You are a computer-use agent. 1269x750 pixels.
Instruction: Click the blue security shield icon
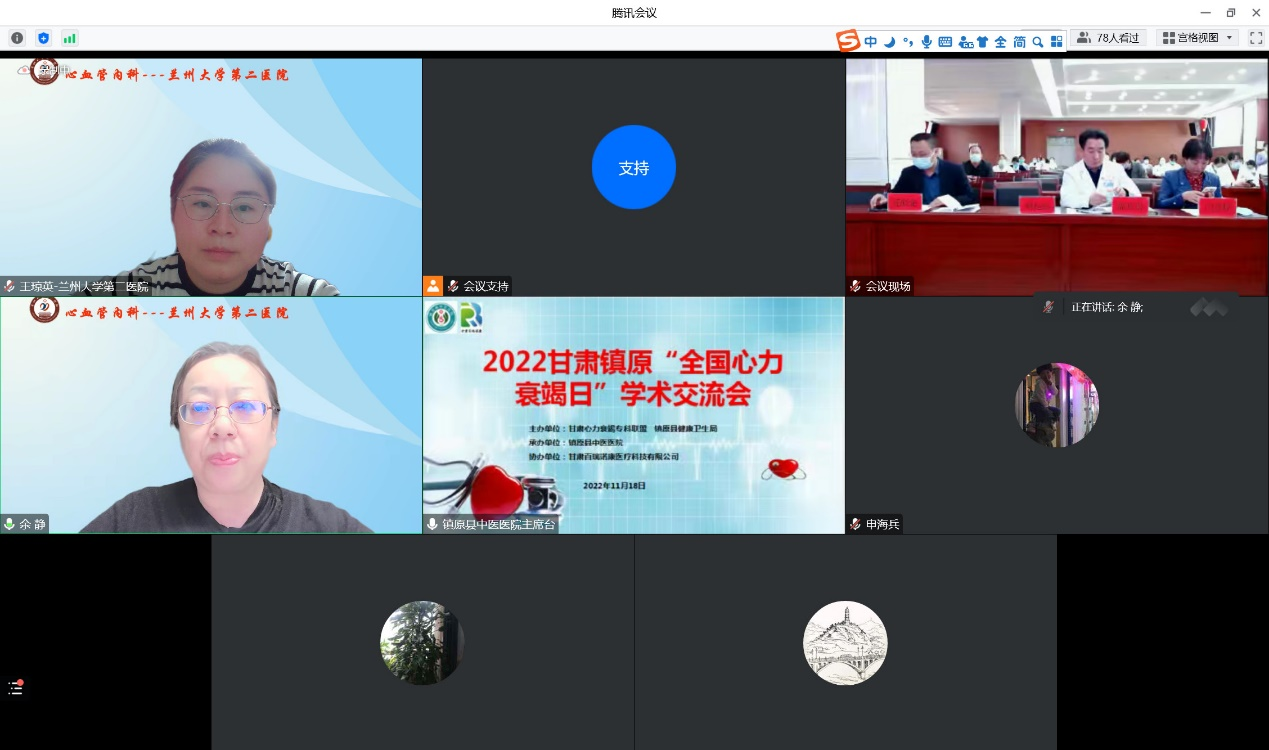coord(43,38)
